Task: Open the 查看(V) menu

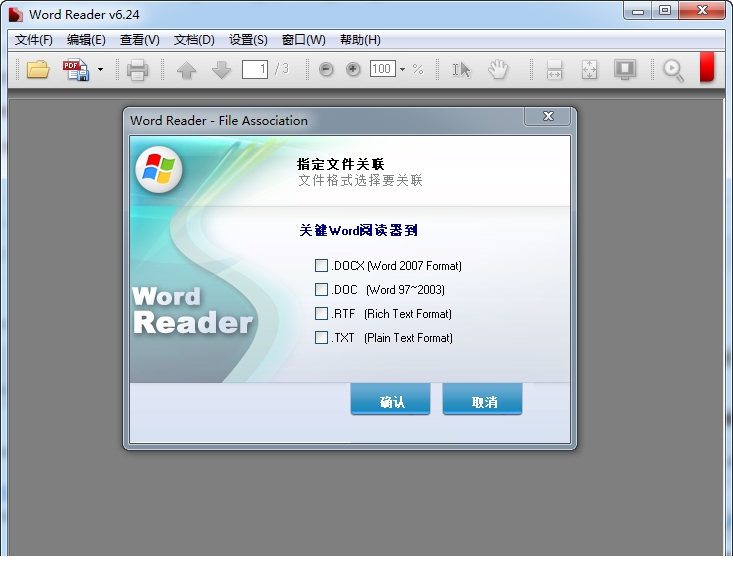Action: coord(139,40)
